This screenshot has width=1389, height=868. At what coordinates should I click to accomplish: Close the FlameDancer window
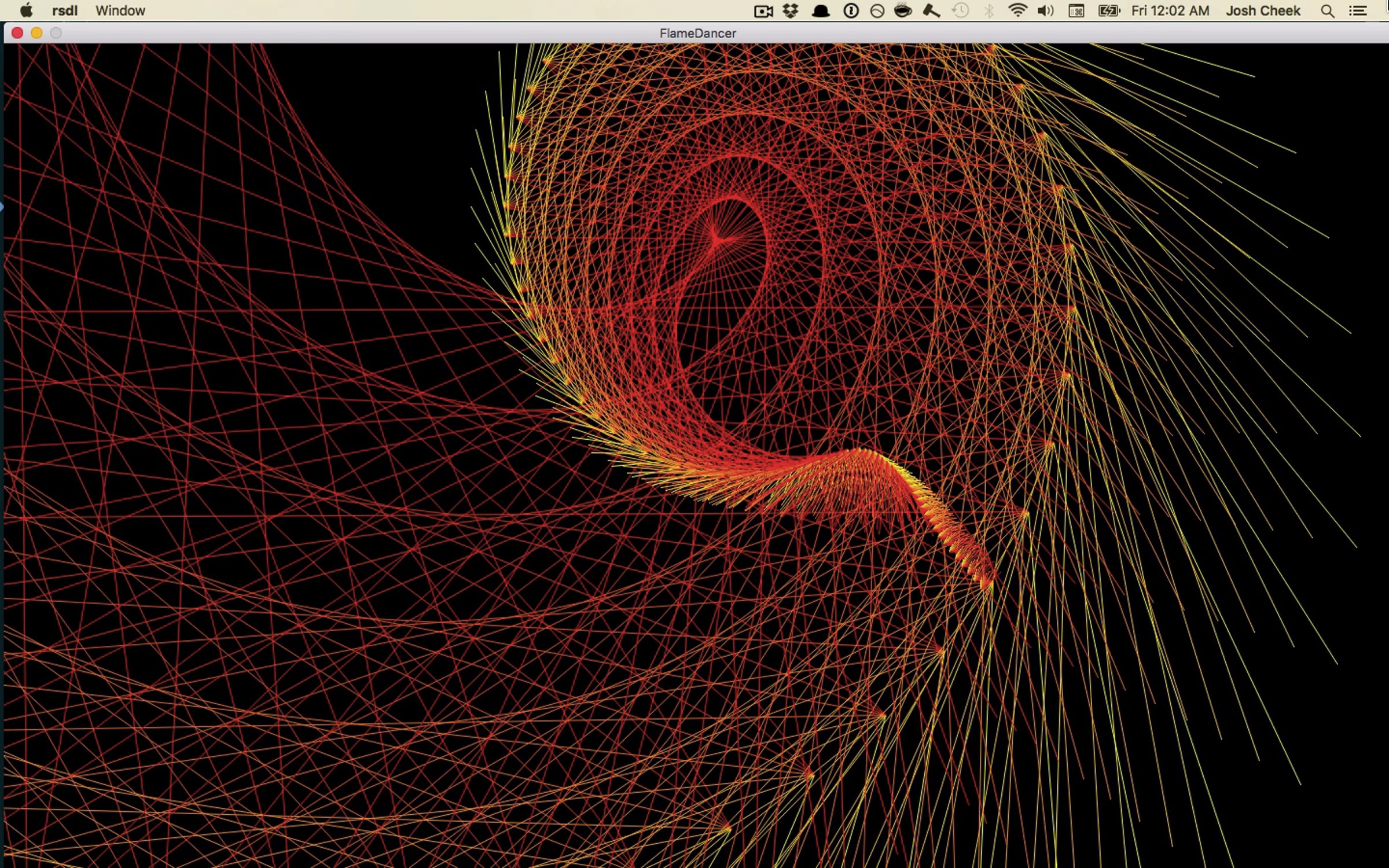click(x=17, y=33)
